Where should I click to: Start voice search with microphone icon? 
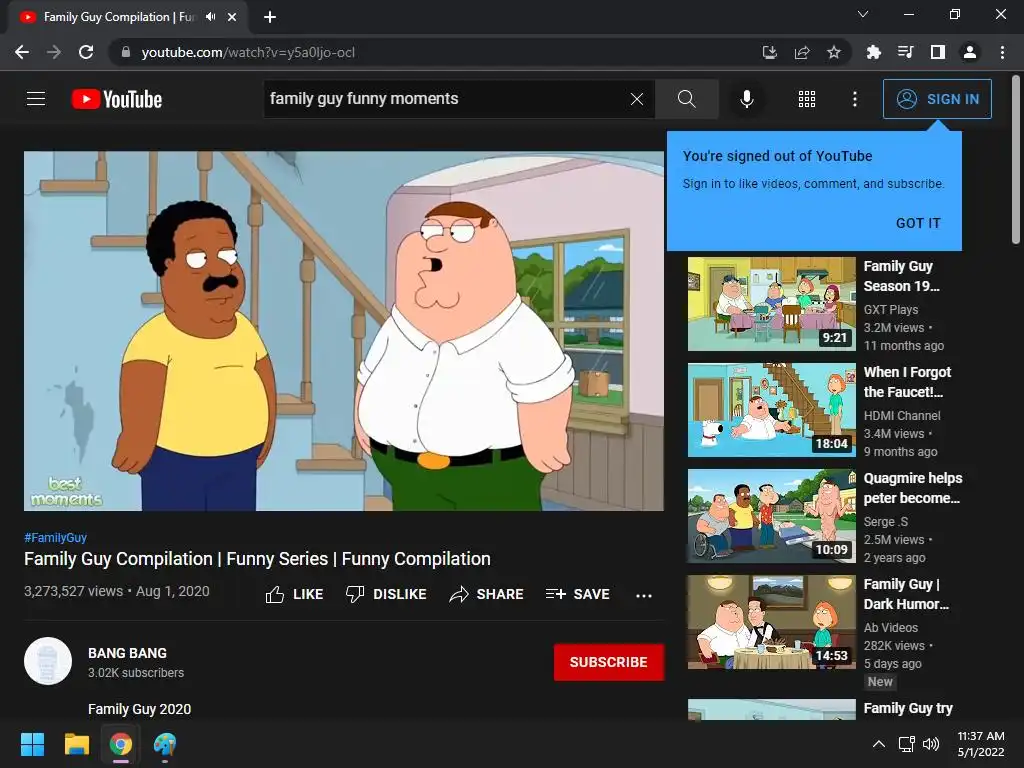click(746, 99)
